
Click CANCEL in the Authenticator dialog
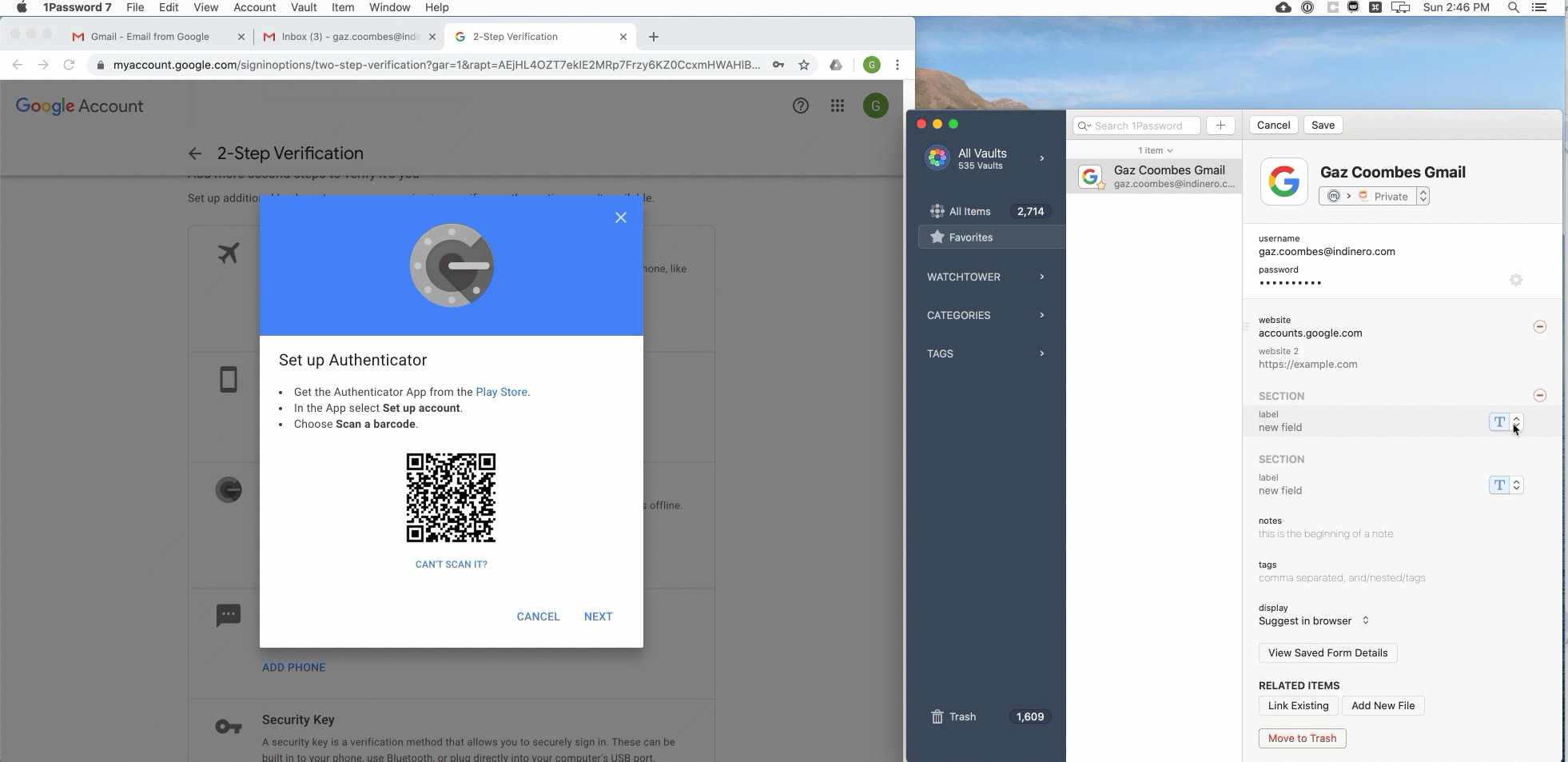538,616
